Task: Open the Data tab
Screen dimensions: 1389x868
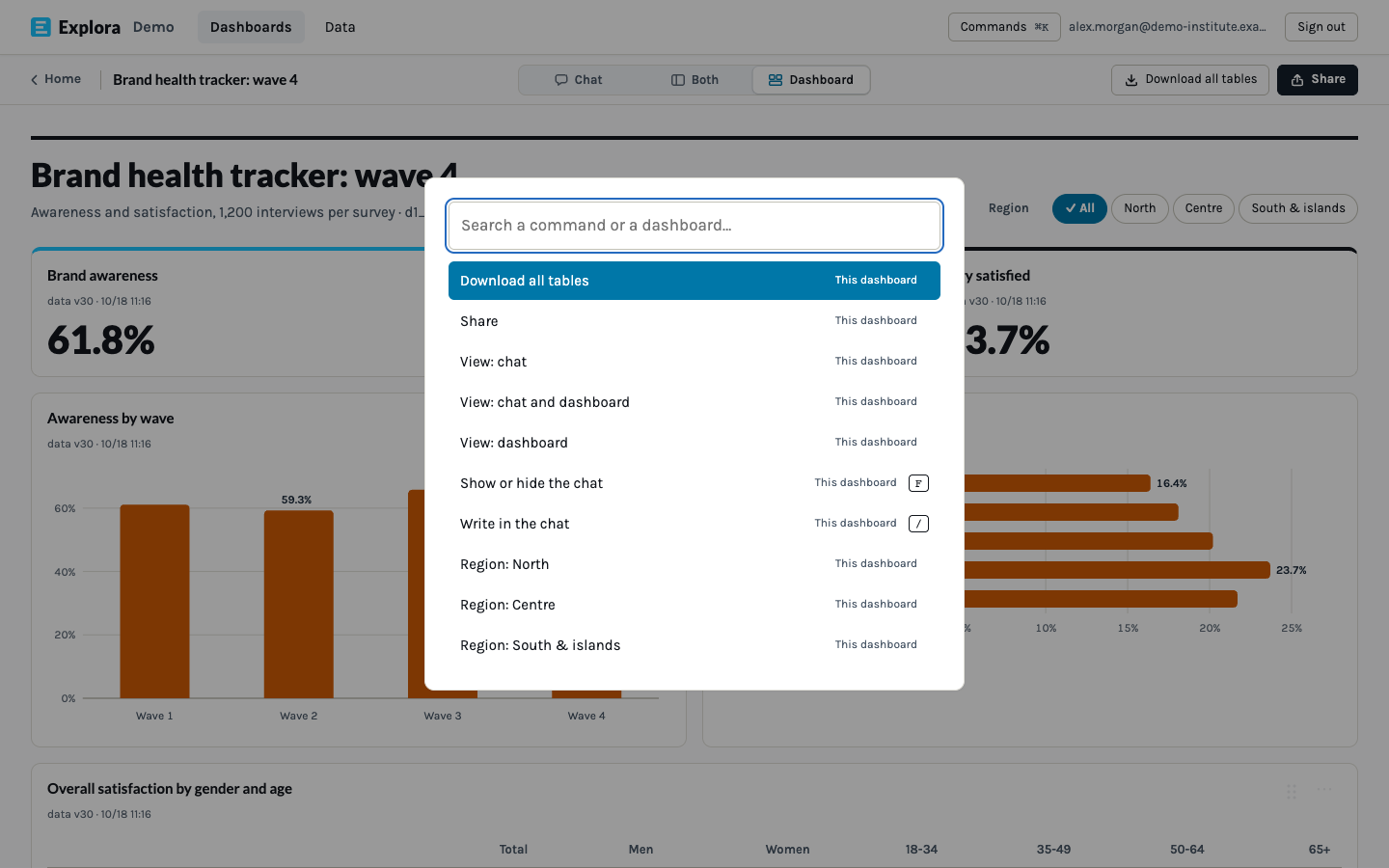Action: (340, 27)
